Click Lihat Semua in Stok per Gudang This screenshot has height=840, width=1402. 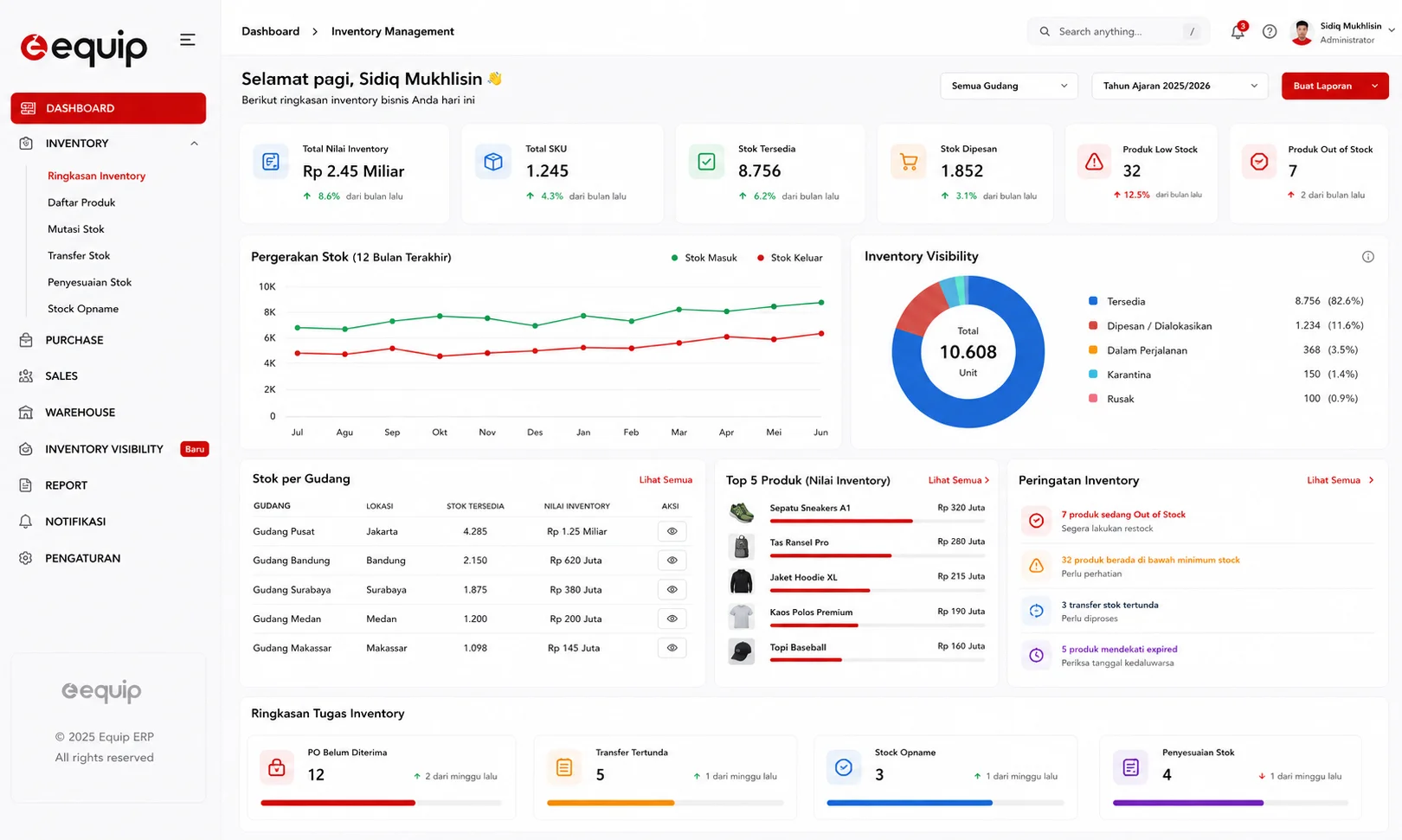666,480
